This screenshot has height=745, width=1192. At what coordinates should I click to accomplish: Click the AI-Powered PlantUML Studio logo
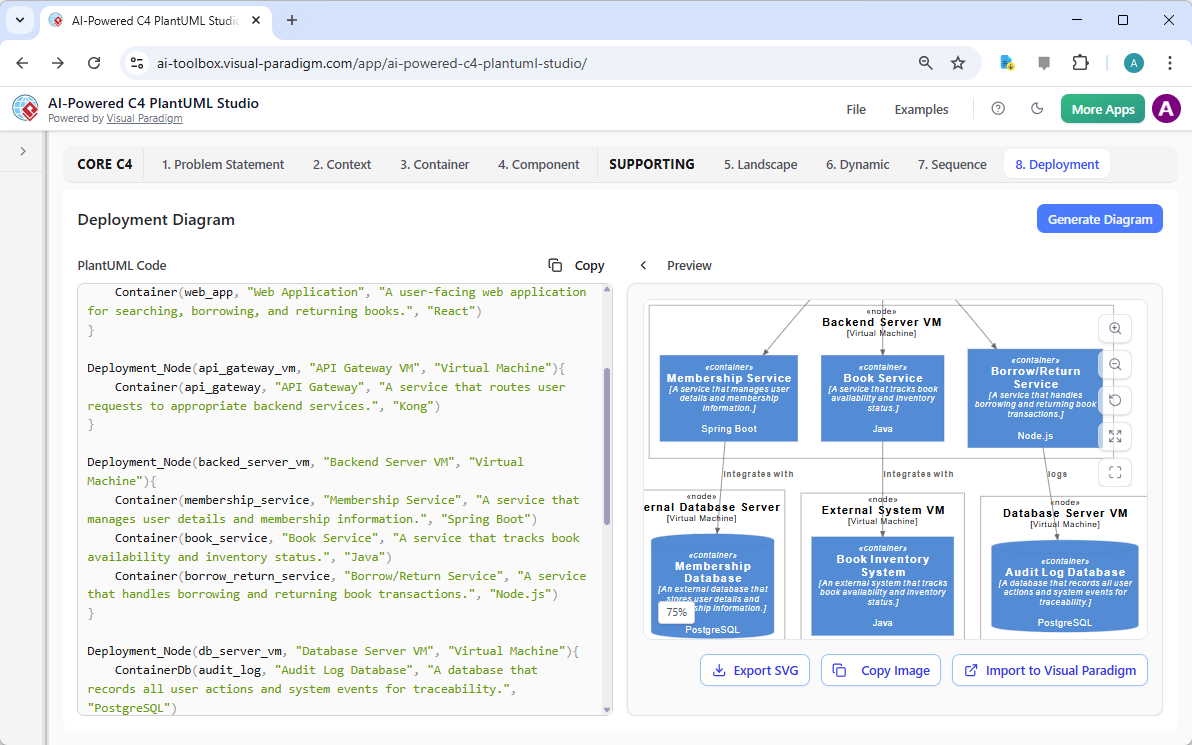point(24,108)
